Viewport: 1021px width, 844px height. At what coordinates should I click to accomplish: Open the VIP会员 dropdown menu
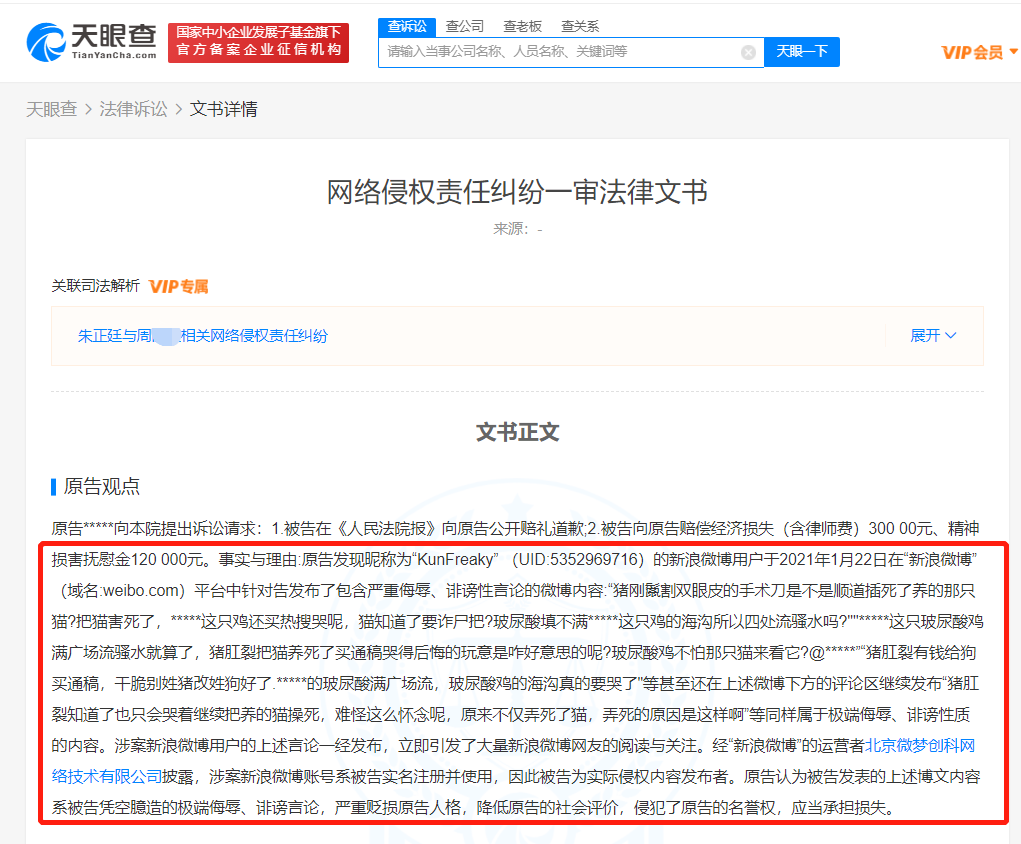pyautogui.click(x=979, y=52)
